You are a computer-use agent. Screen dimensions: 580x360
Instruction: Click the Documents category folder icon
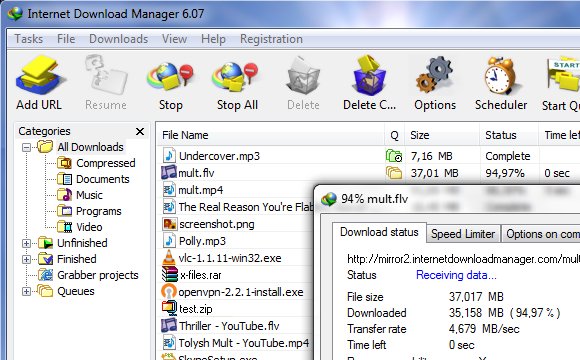click(65, 179)
